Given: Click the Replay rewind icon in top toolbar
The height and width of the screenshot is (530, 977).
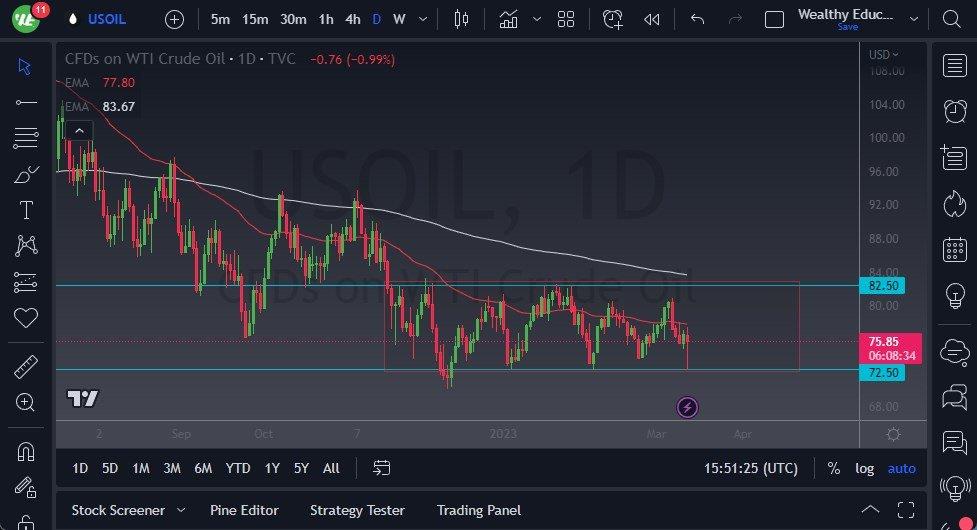Looking at the screenshot, I should (652, 19).
